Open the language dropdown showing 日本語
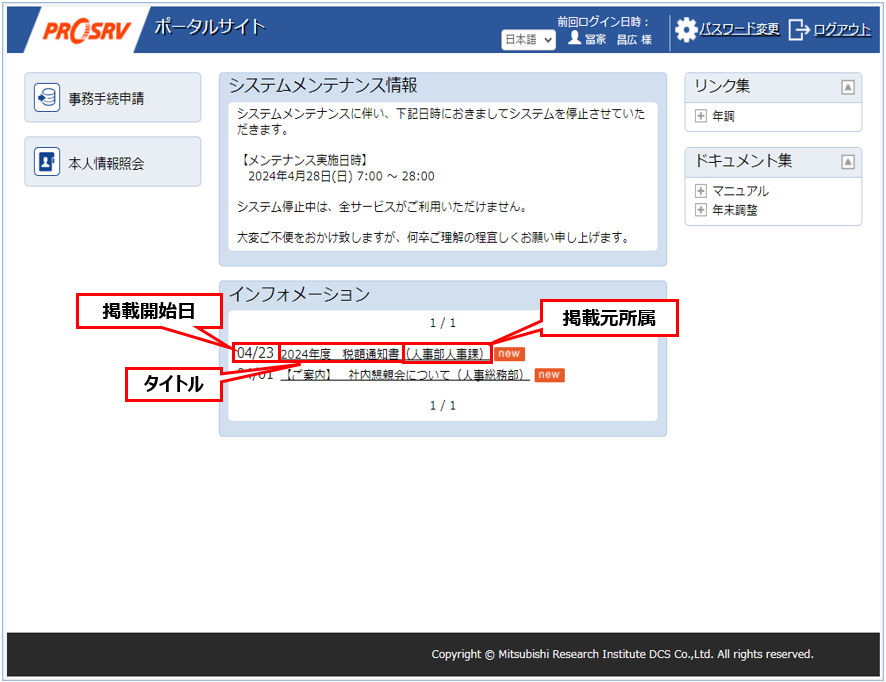Viewport: 886px width, 682px height. click(x=528, y=40)
